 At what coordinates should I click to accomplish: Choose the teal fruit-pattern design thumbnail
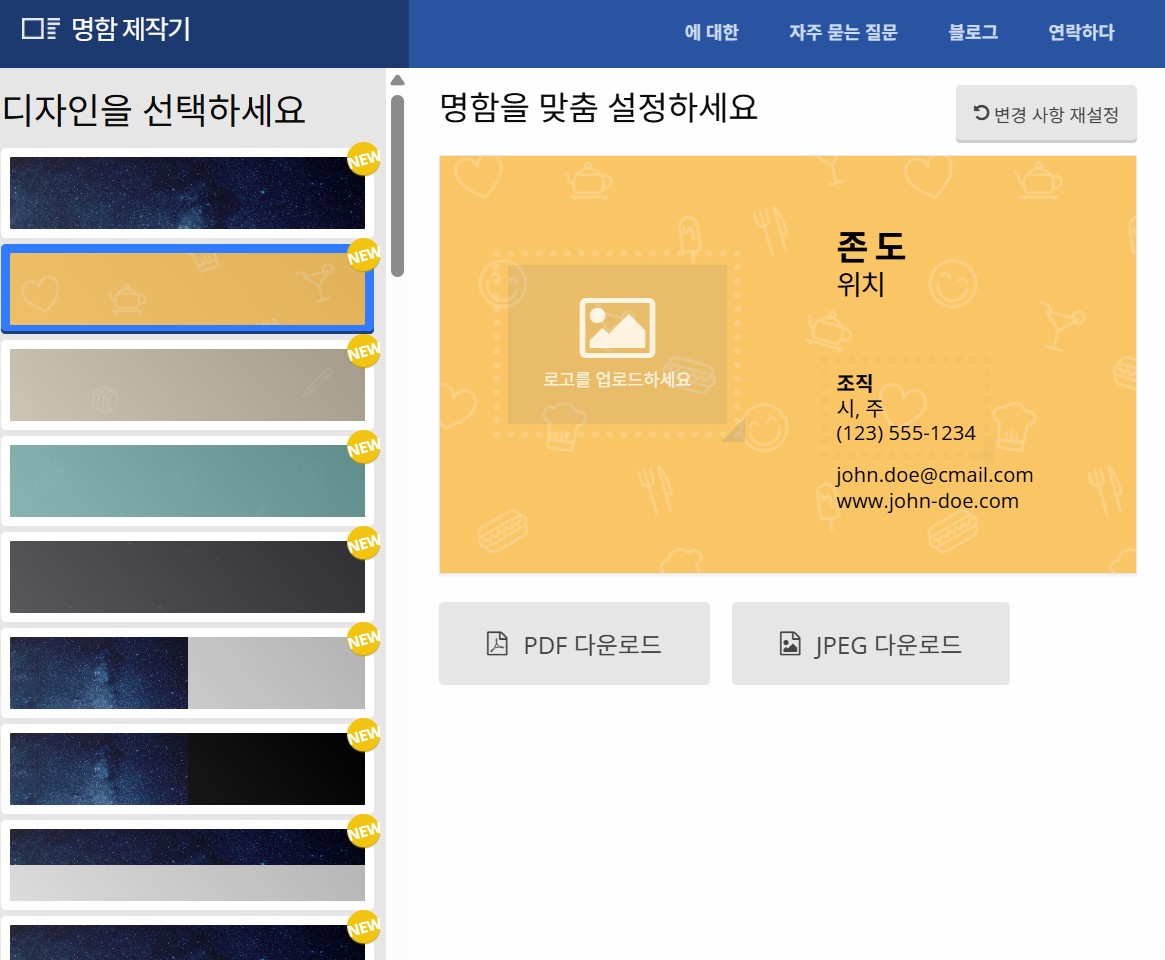(187, 481)
